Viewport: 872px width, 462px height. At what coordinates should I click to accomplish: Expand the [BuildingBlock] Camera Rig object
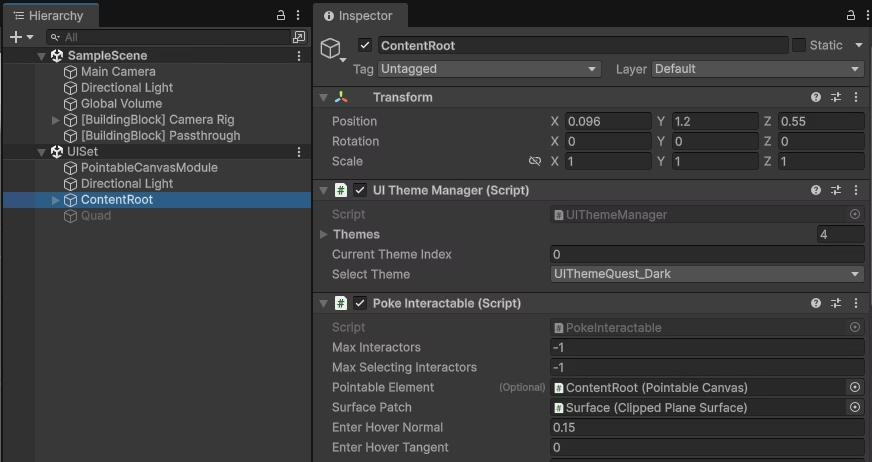tap(55, 120)
